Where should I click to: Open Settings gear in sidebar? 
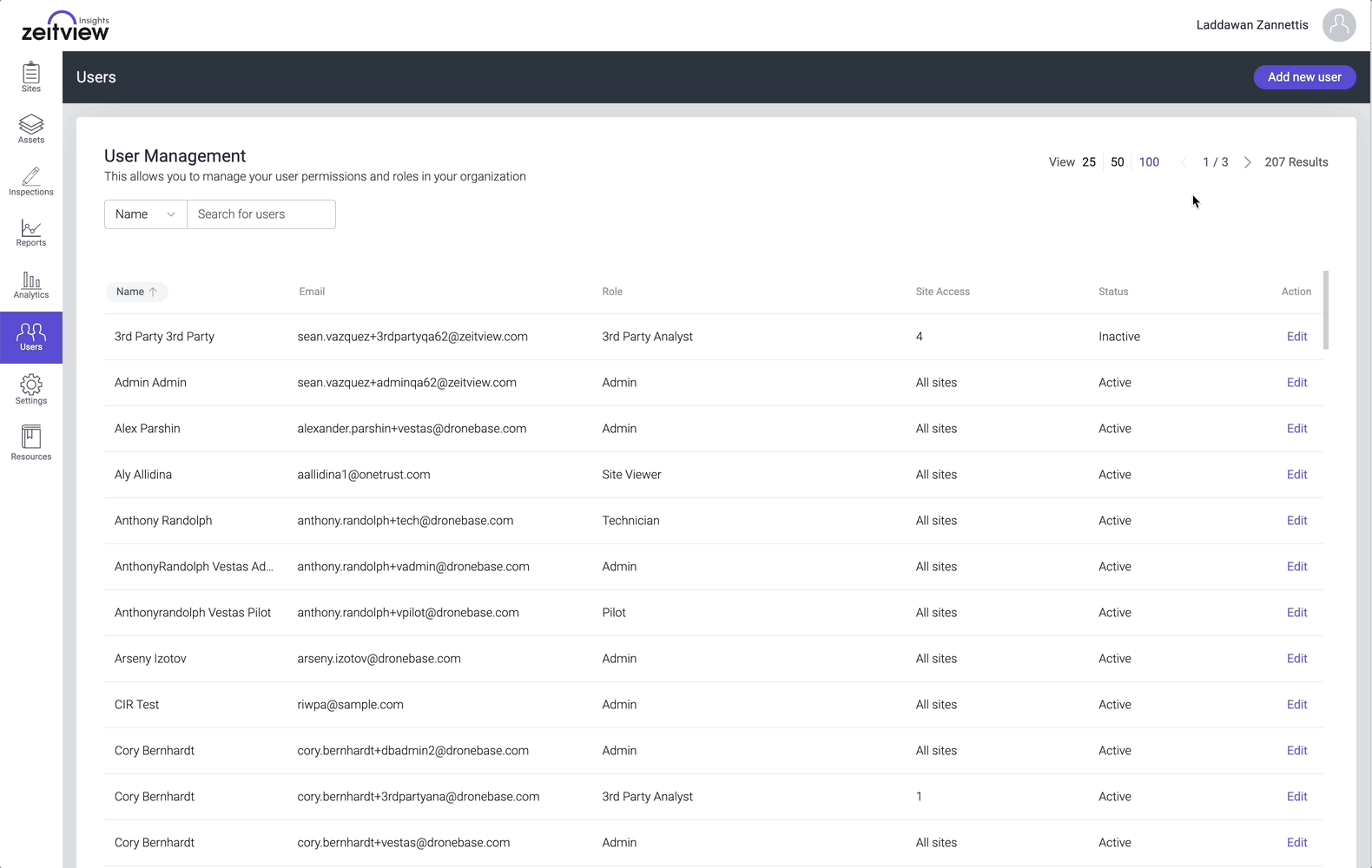(31, 390)
